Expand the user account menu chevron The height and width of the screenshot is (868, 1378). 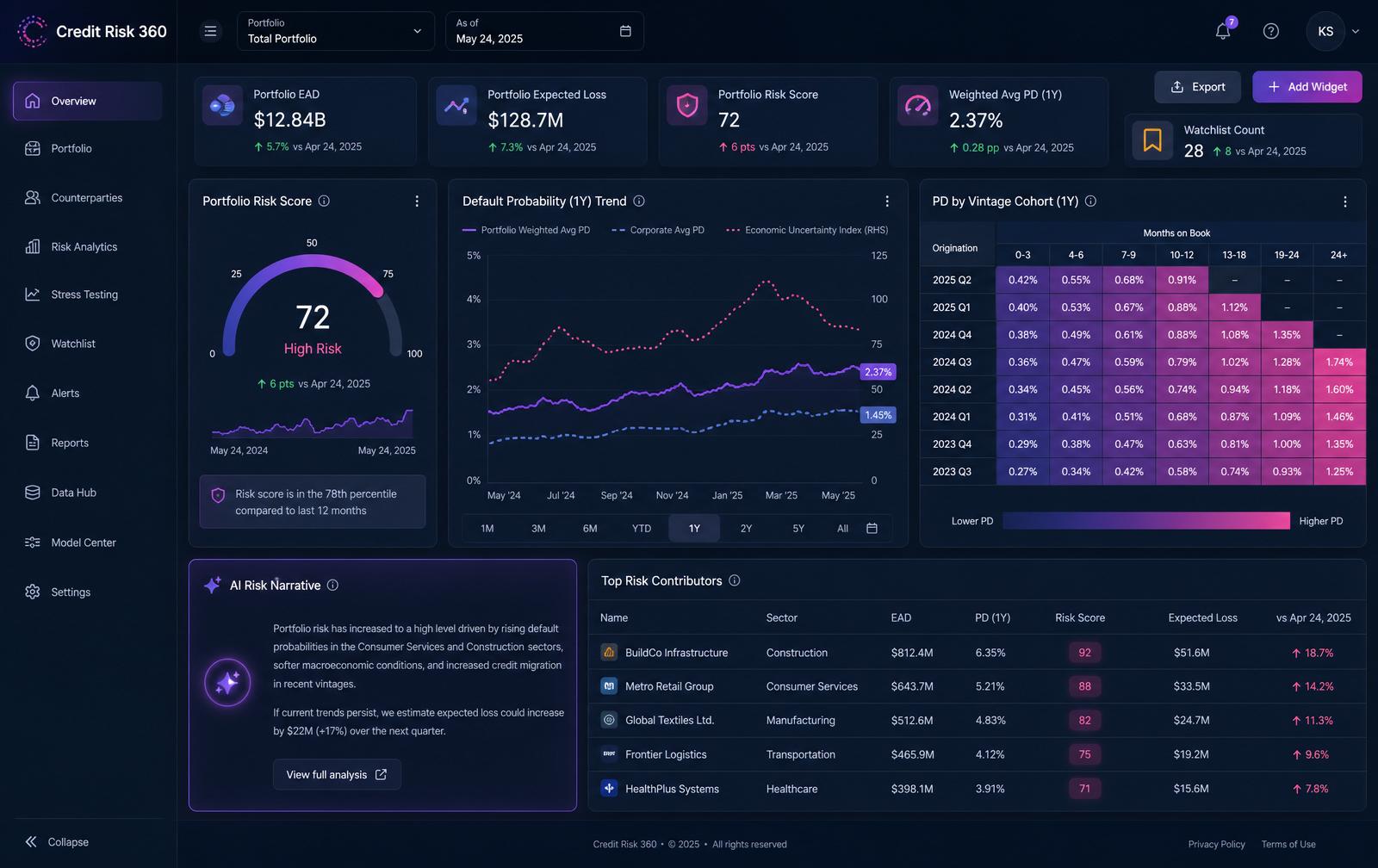tap(1356, 31)
